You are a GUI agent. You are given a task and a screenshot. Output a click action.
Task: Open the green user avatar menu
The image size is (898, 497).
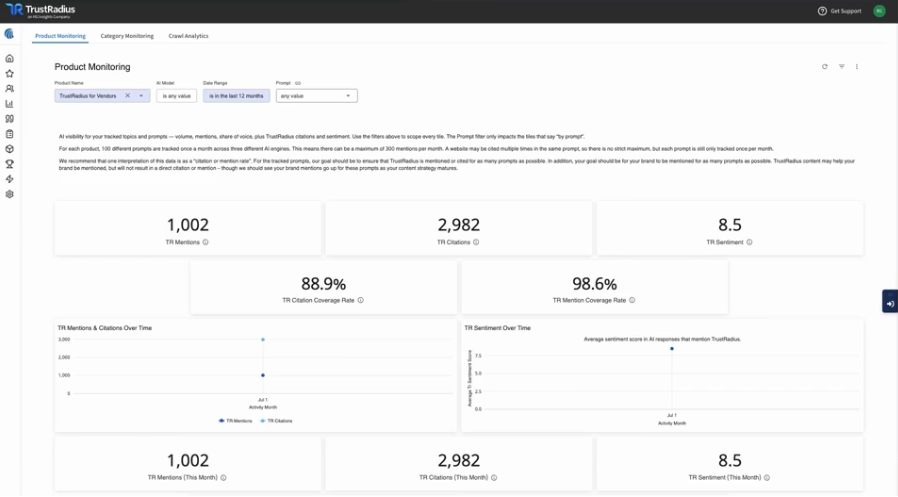coord(879,11)
